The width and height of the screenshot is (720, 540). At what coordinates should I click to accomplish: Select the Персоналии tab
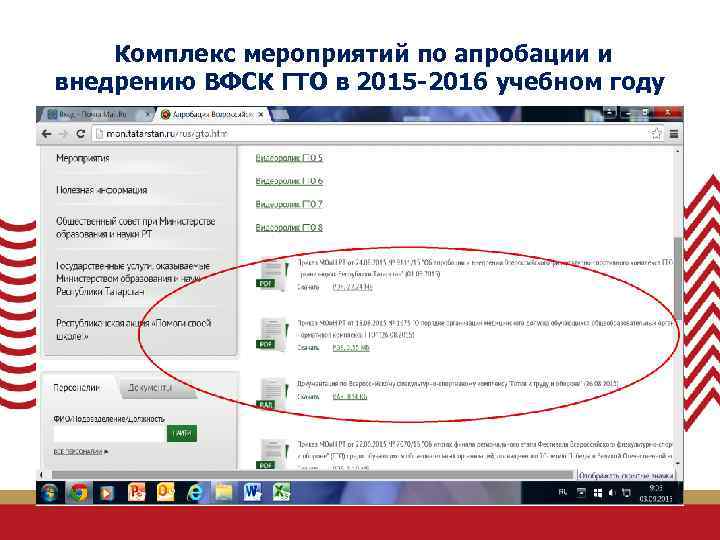(x=76, y=388)
